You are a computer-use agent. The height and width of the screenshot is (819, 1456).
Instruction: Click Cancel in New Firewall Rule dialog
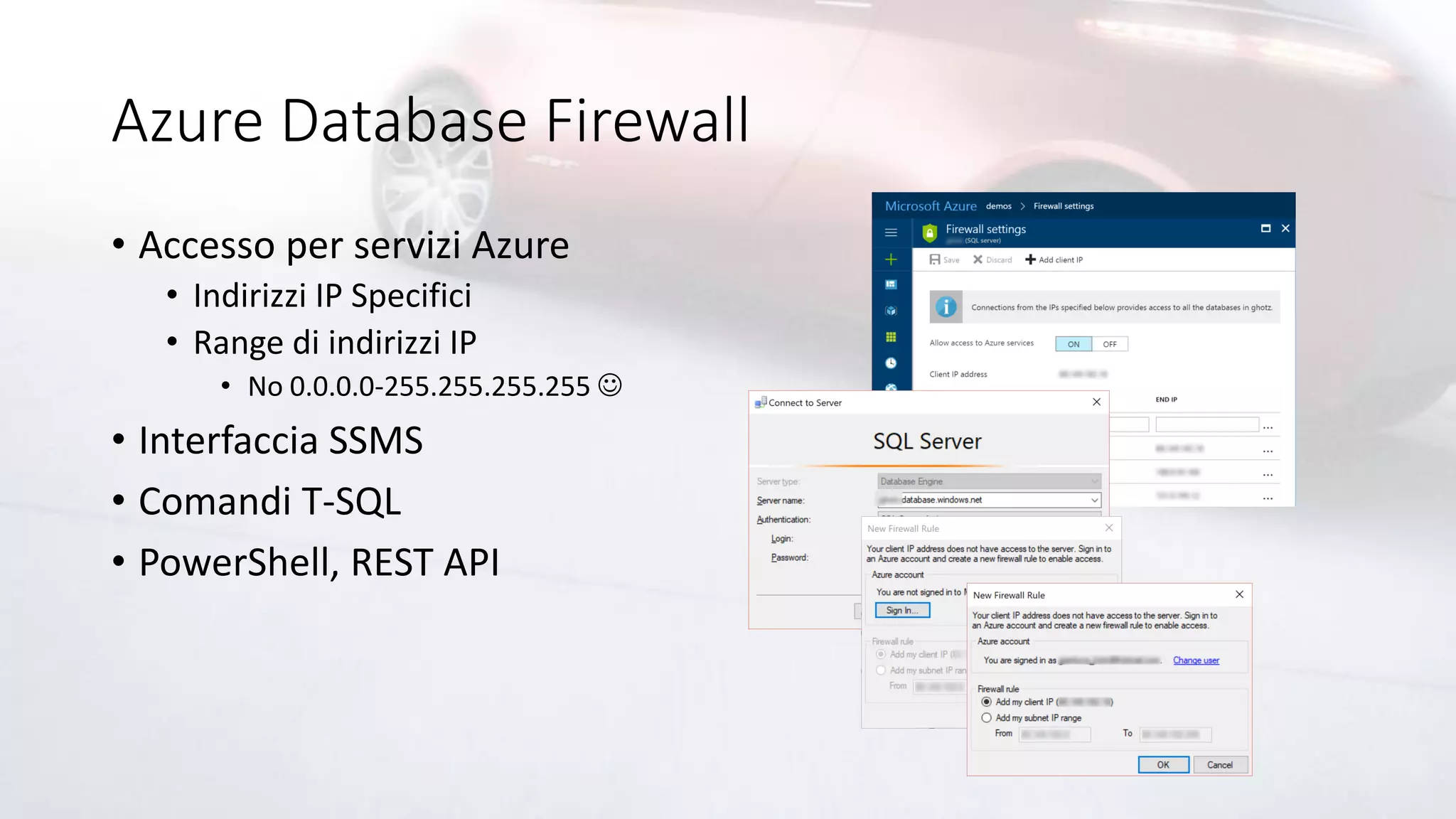1220,765
